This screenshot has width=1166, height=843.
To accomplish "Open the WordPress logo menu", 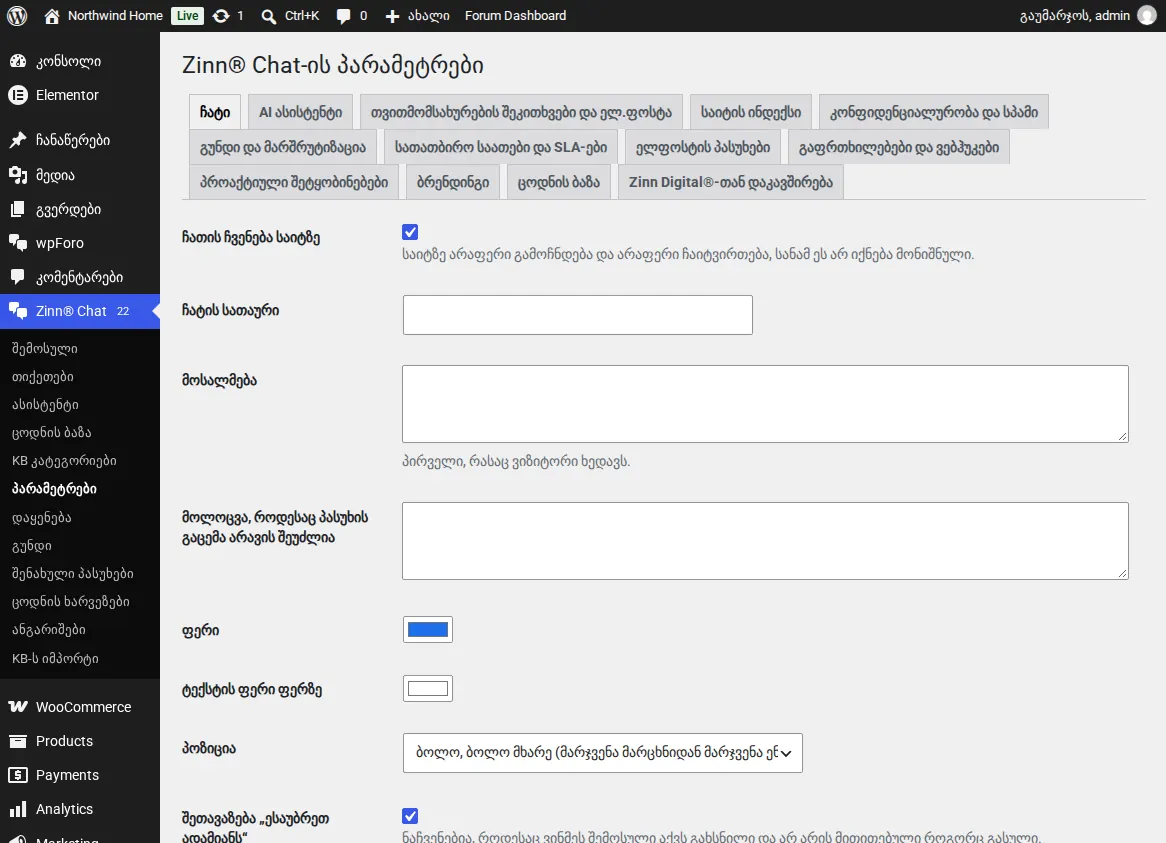I will [x=17, y=16].
